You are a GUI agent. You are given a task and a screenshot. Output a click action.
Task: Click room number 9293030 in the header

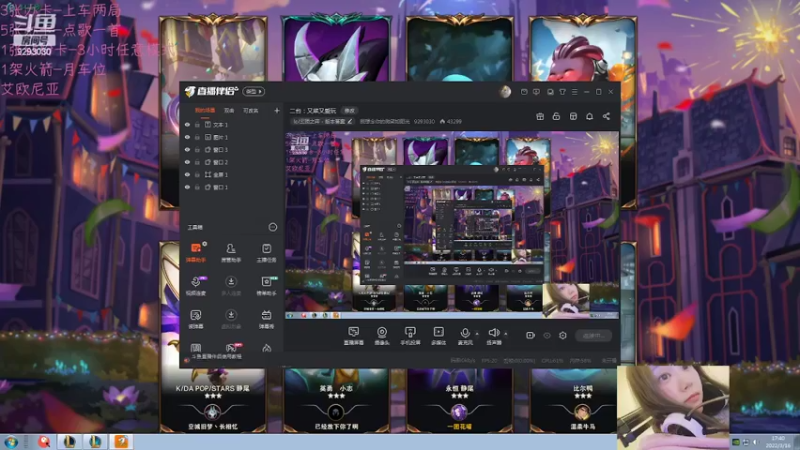point(424,121)
